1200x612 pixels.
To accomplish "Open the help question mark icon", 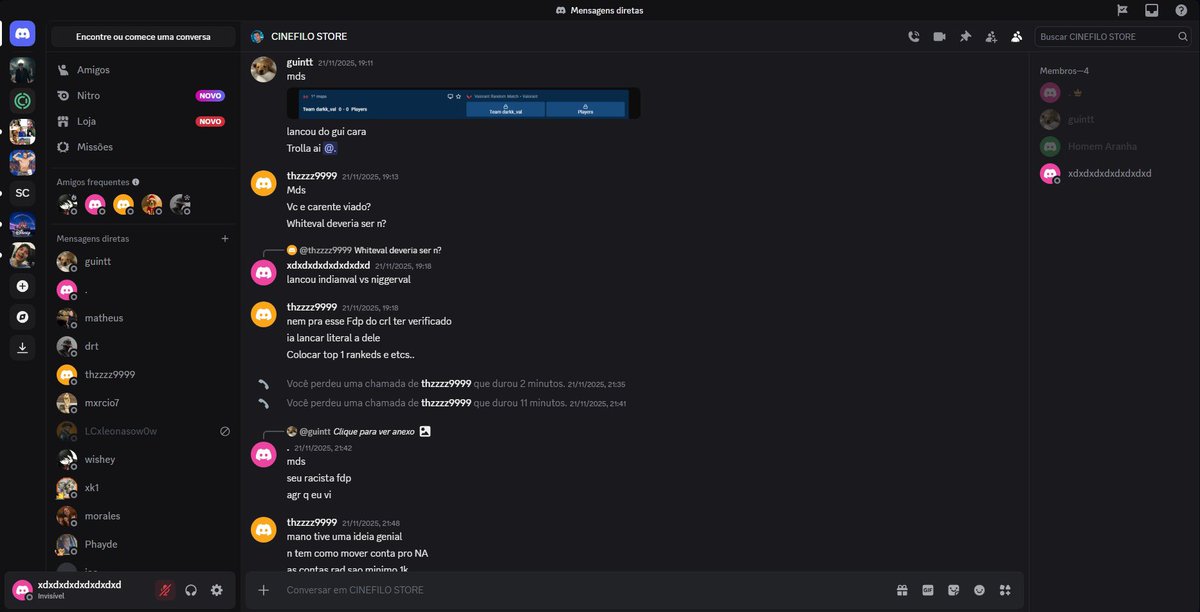I will pos(1180,10).
